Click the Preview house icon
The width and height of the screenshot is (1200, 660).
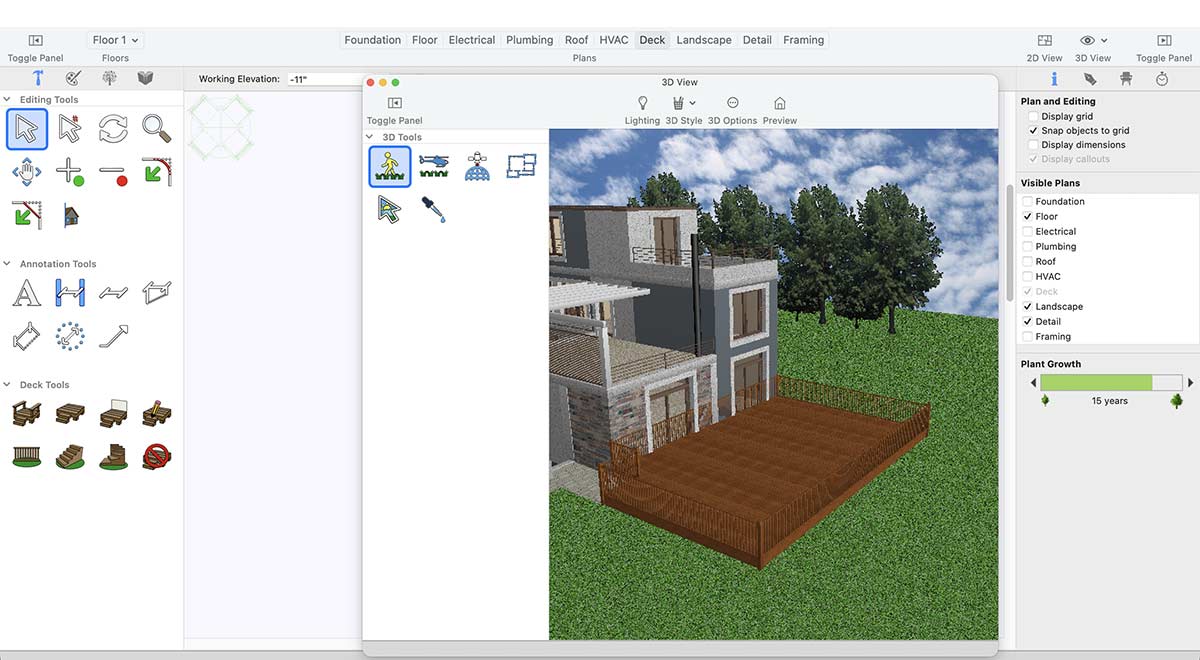click(779, 104)
